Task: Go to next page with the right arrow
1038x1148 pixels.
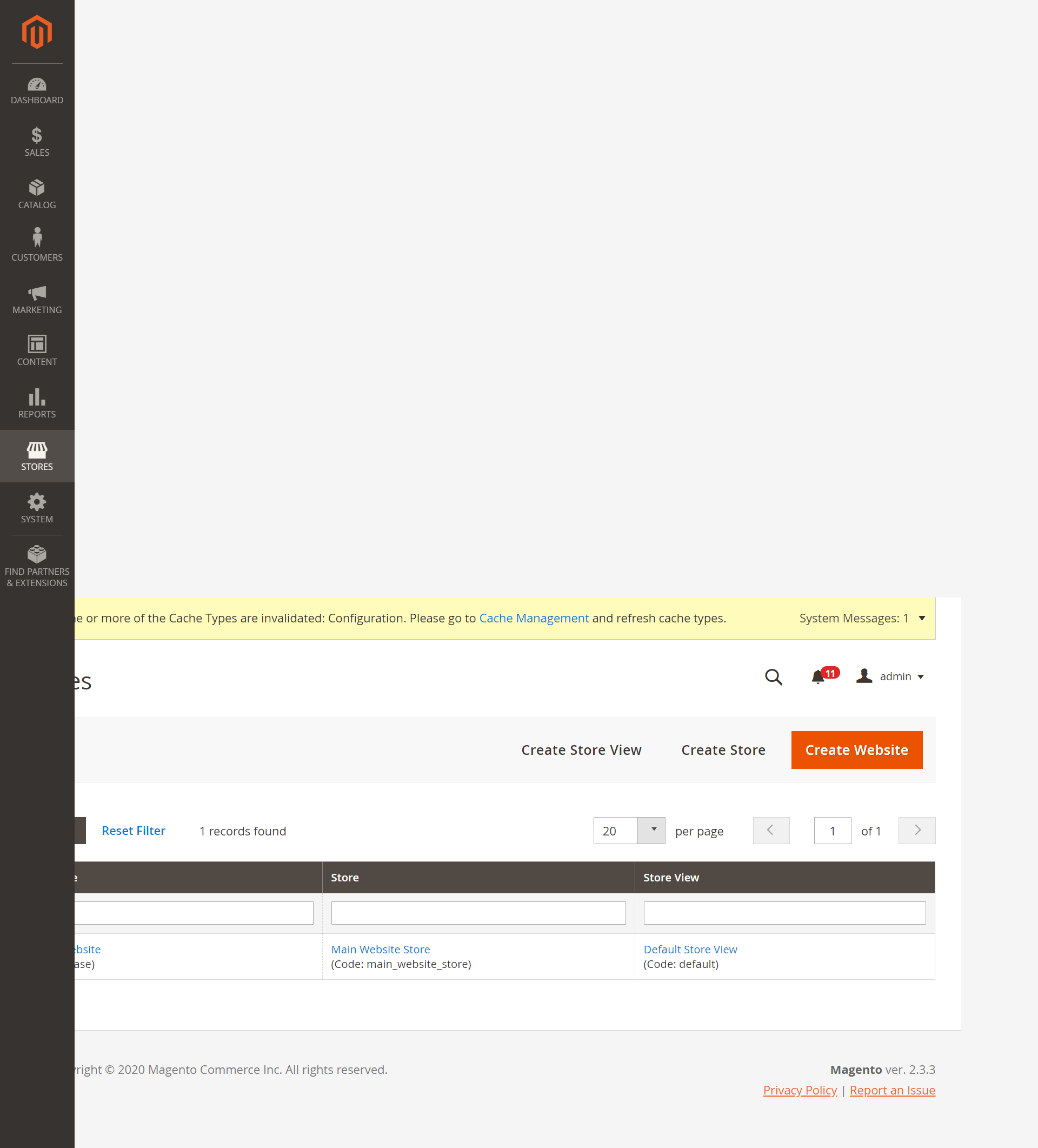Action: (916, 831)
